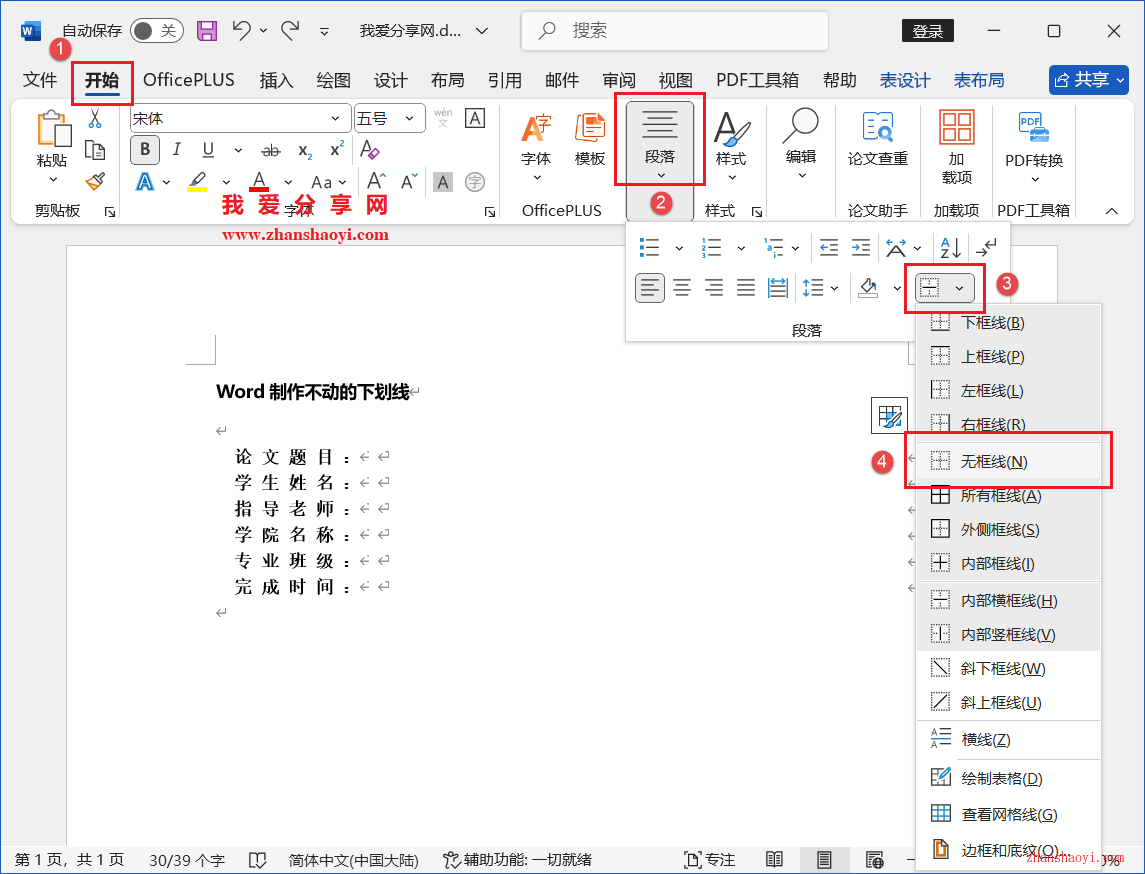Image resolution: width=1145 pixels, height=874 pixels.
Task: Redo the action
Action: [x=291, y=31]
